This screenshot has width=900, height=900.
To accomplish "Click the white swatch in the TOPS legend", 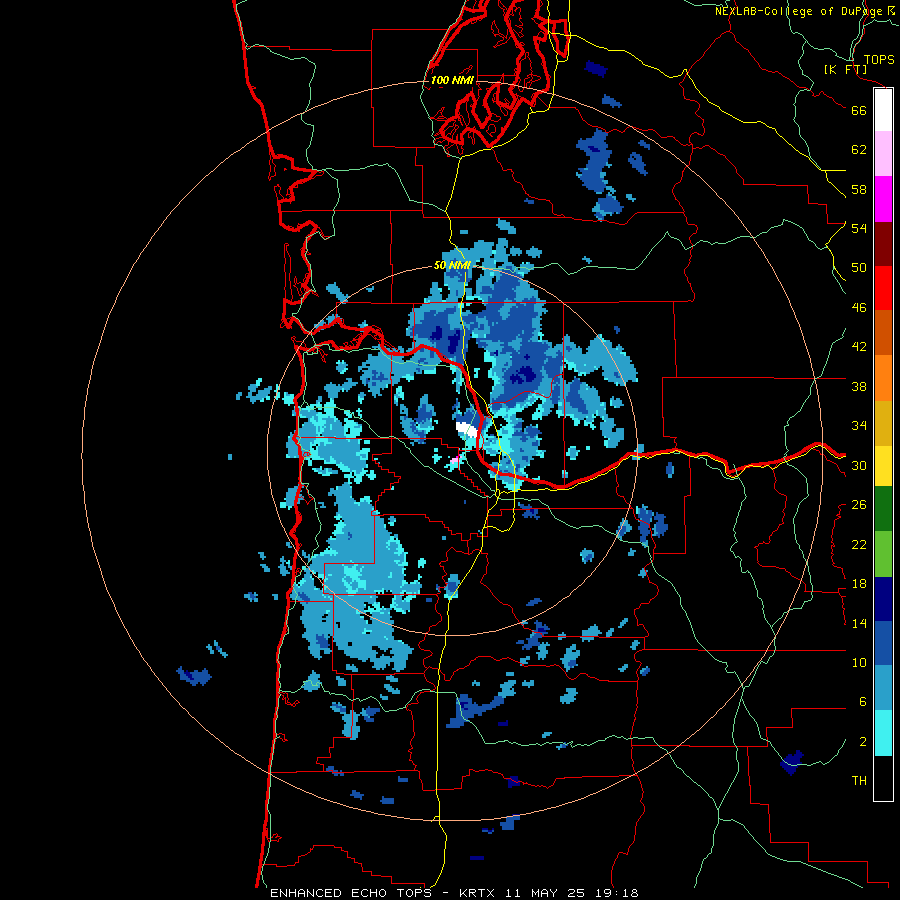I will click(x=883, y=110).
